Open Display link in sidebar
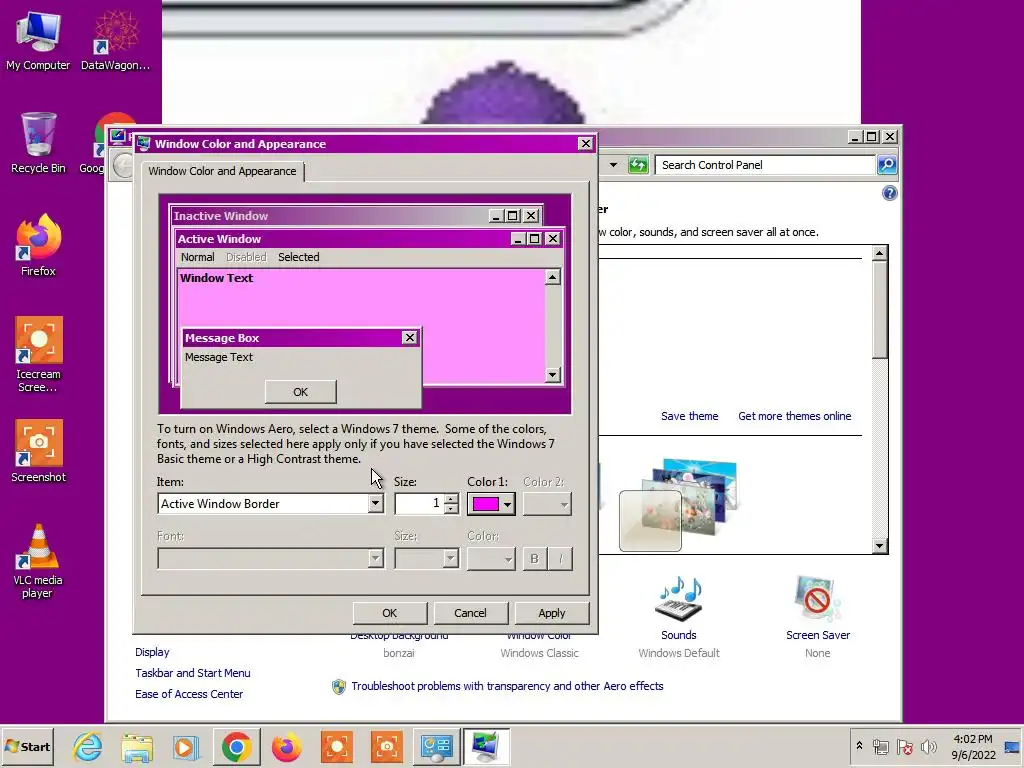The image size is (1024, 768). [x=152, y=652]
